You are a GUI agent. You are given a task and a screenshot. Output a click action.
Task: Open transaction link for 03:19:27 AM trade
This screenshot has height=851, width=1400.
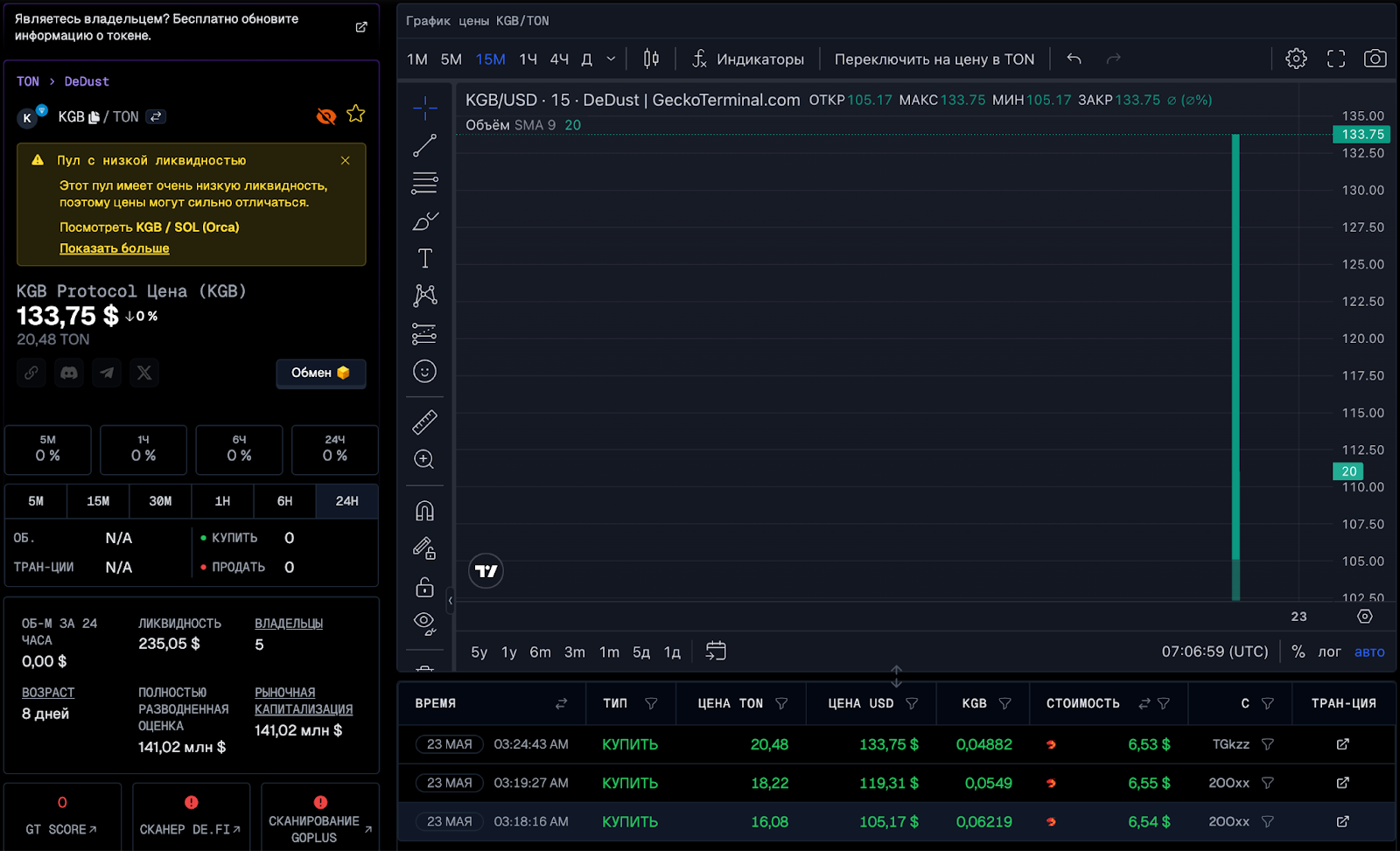[x=1343, y=783]
